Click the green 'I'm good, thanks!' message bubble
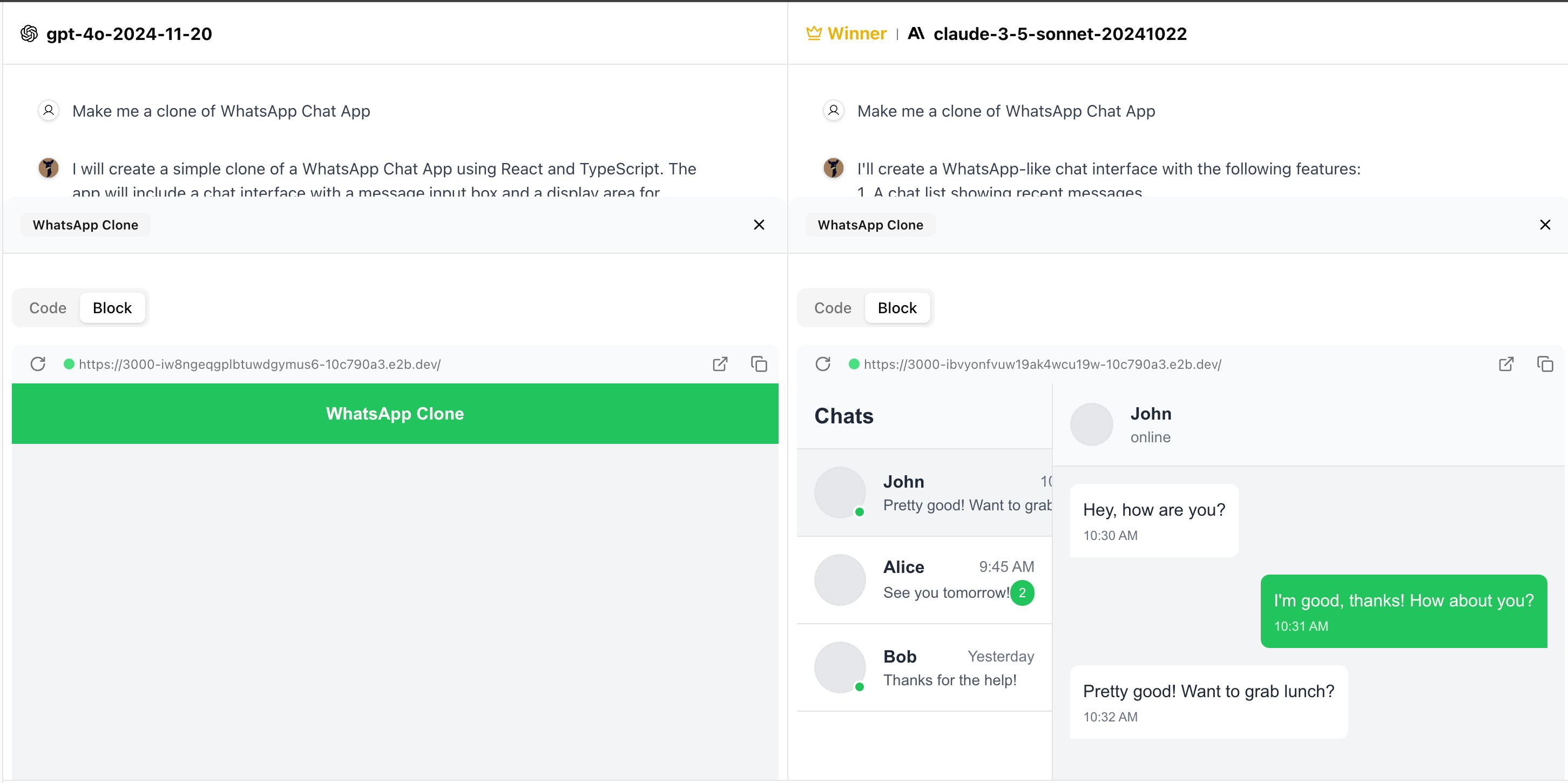 tap(1404, 611)
